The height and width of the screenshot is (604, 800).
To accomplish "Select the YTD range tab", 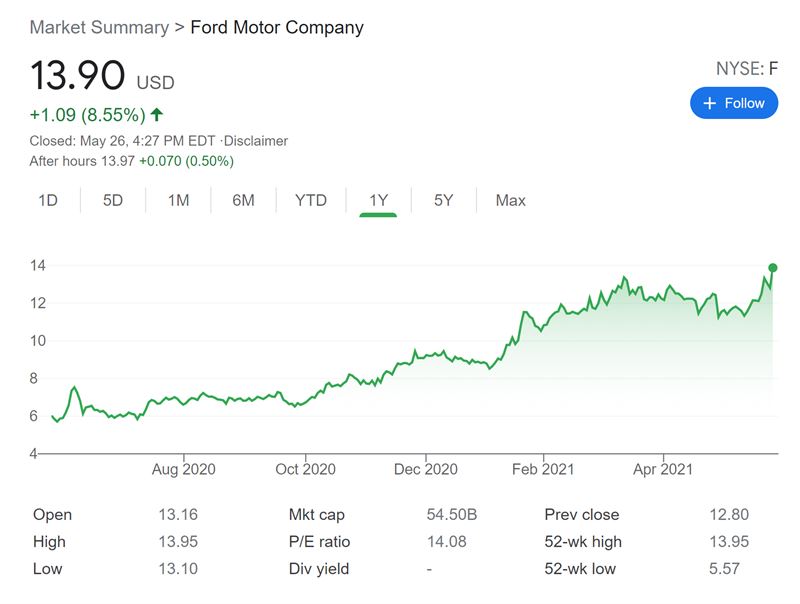I will click(x=310, y=200).
